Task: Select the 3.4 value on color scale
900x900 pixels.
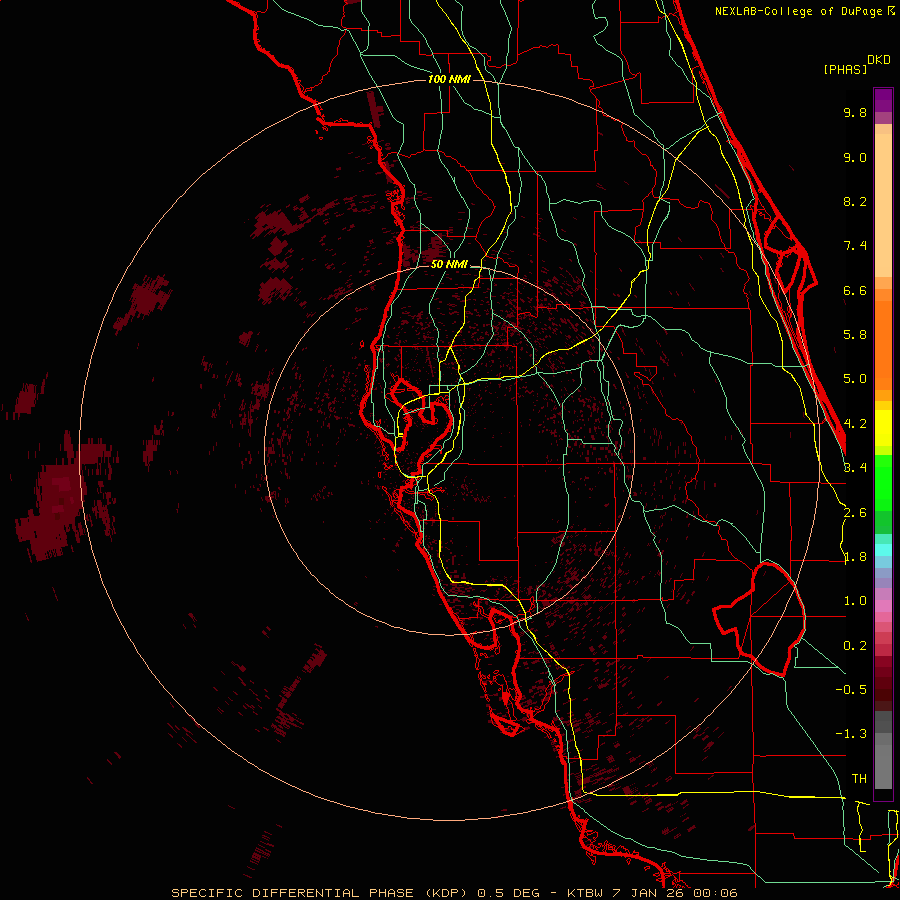Action: tap(855, 468)
